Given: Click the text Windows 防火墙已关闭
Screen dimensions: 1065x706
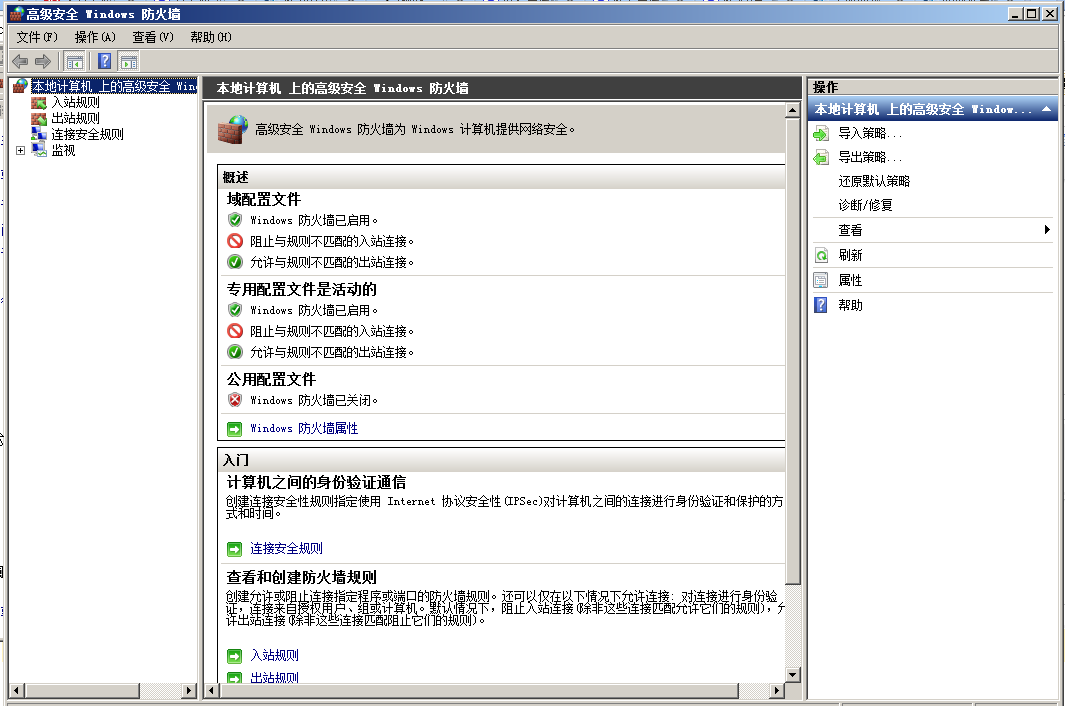Looking at the screenshot, I should 314,401.
